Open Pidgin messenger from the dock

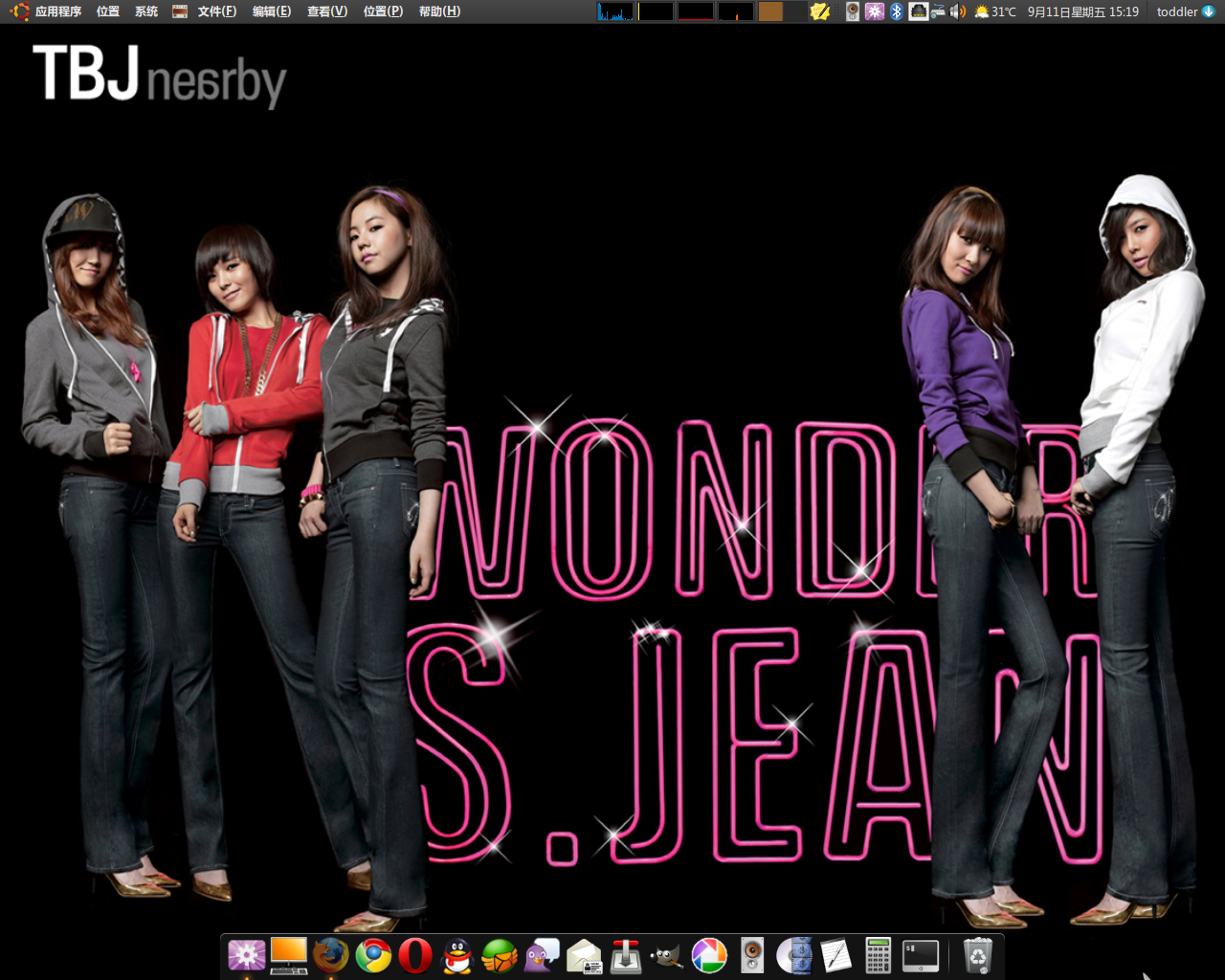tap(542, 955)
